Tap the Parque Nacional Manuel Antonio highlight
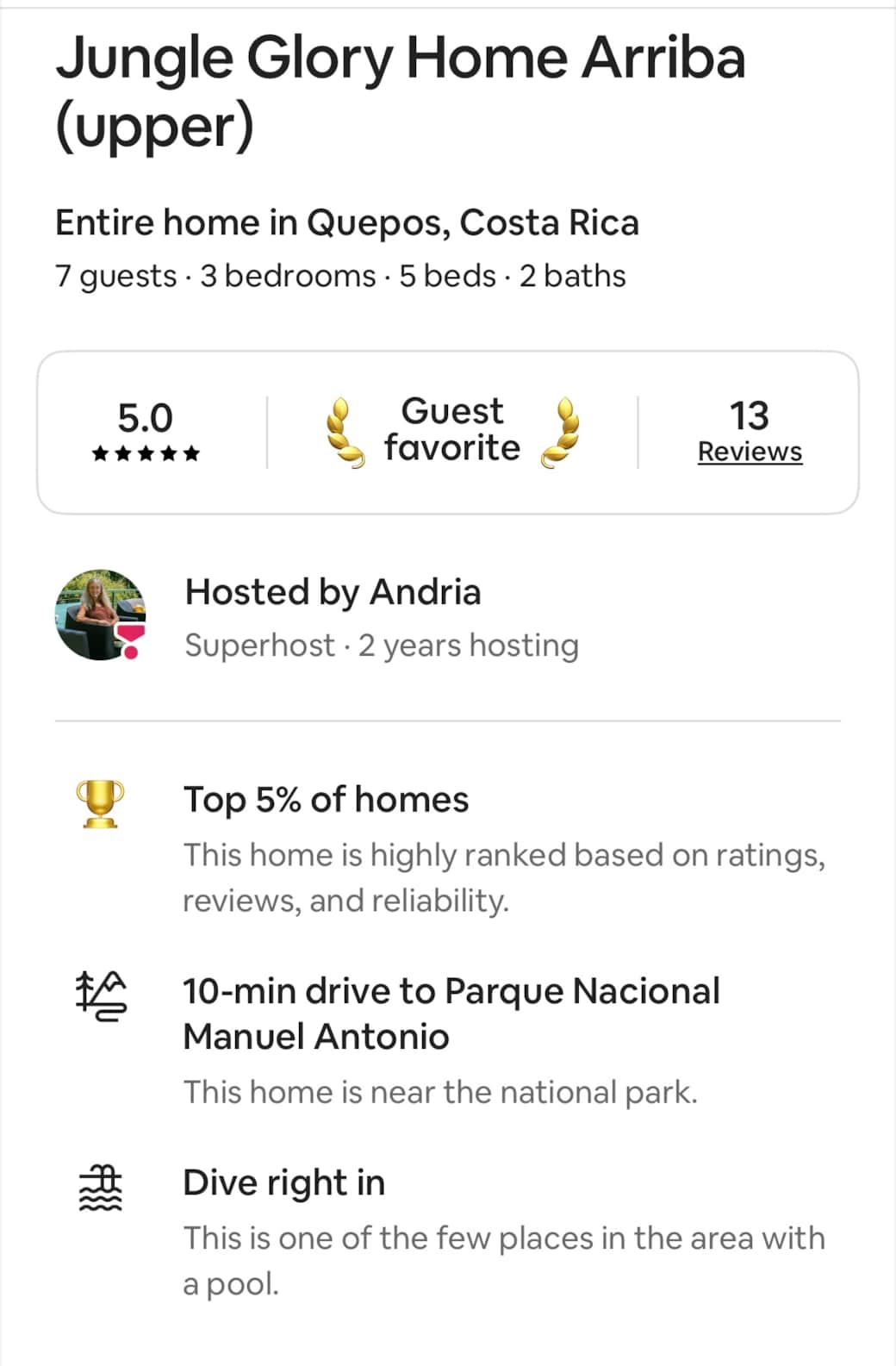 pos(451,1014)
